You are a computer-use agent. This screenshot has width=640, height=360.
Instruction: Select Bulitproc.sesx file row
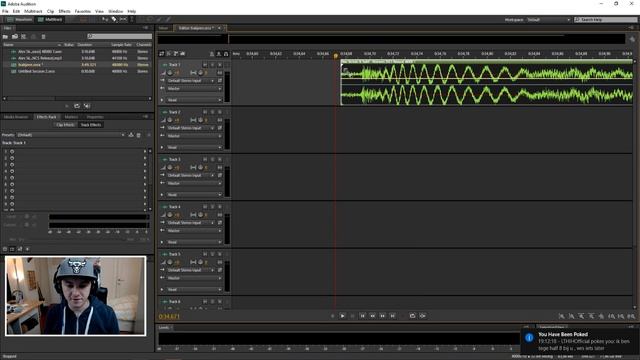[x=77, y=64]
